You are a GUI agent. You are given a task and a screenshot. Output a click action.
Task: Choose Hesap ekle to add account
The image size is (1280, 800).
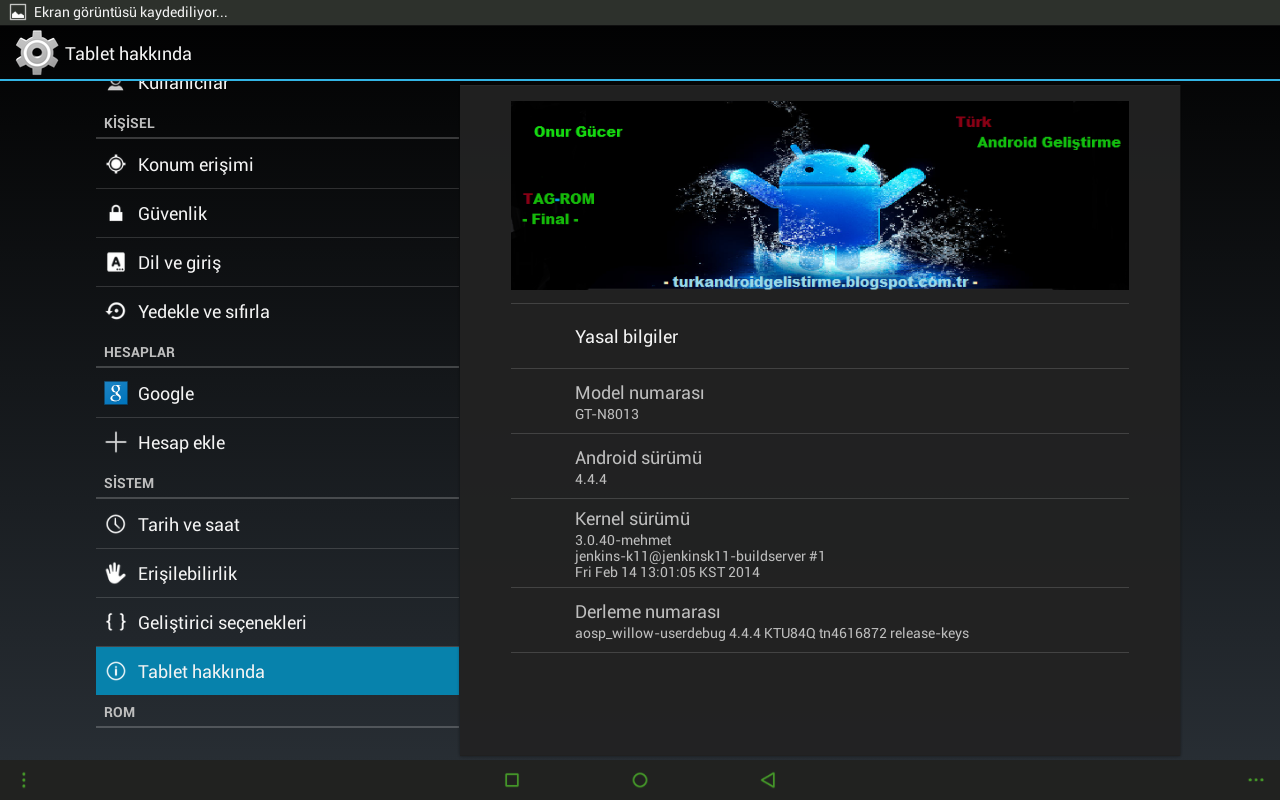[277, 442]
